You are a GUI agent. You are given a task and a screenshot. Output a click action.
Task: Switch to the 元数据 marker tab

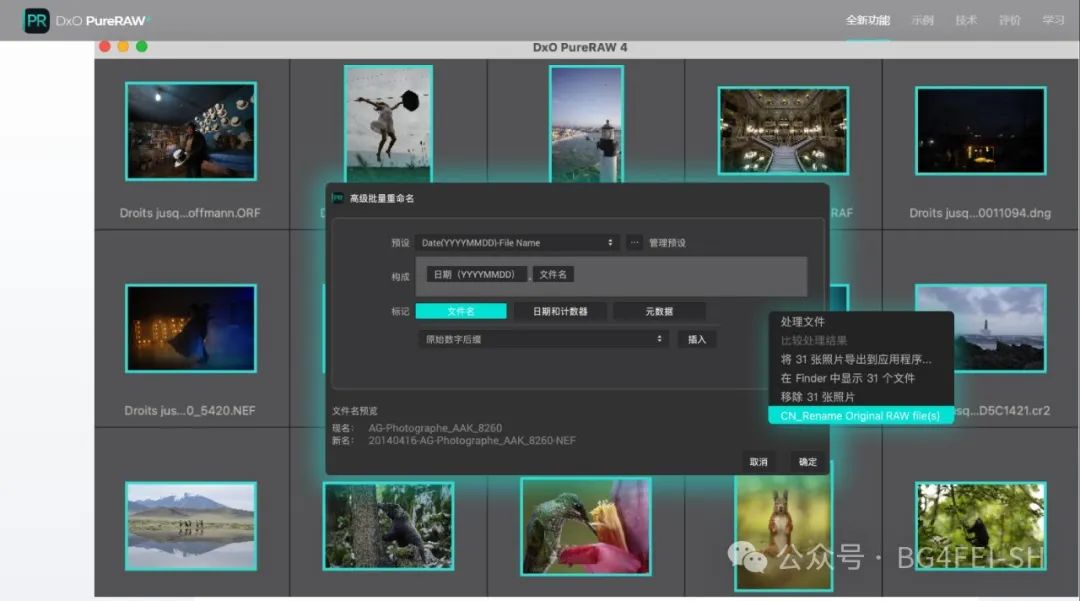pos(658,311)
